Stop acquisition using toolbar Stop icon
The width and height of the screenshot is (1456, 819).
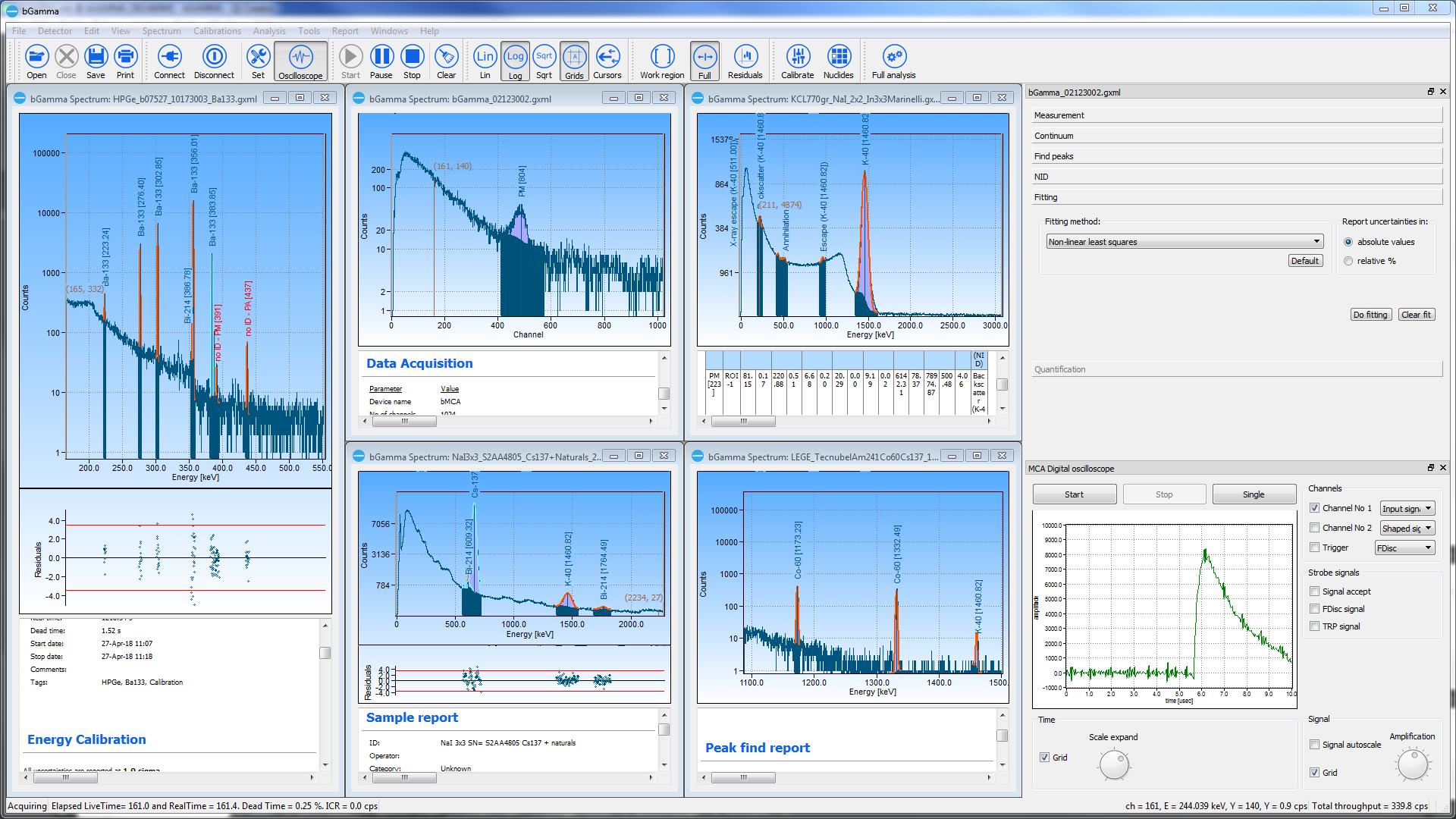point(412,61)
